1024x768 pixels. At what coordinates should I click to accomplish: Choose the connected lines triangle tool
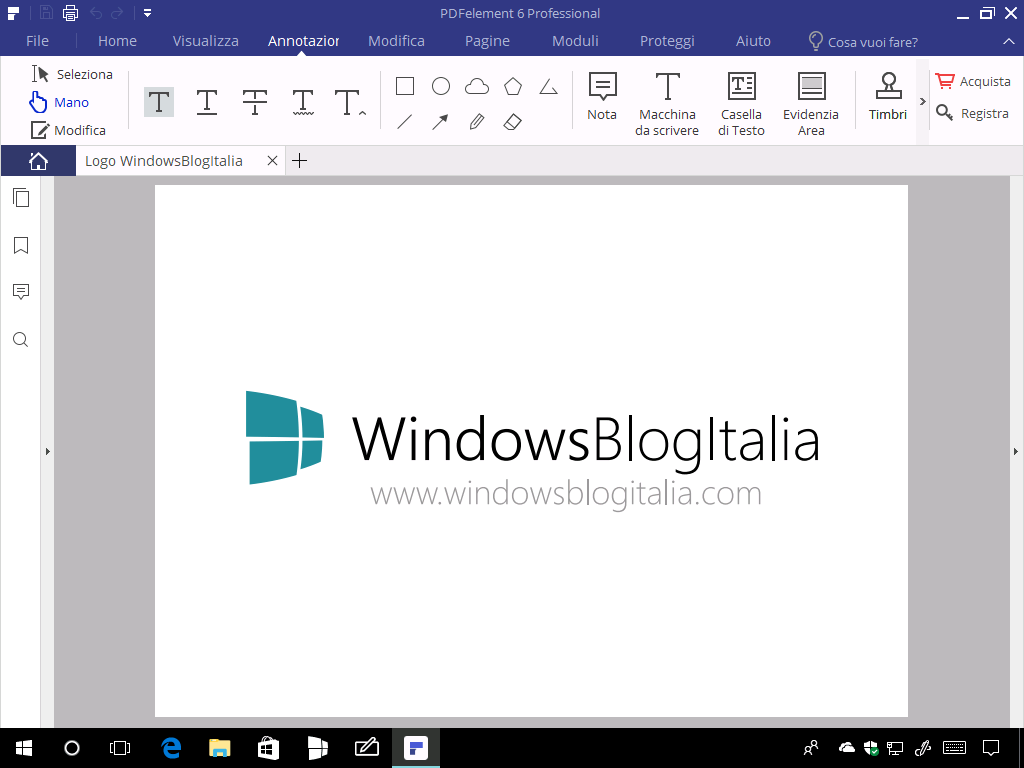[549, 86]
